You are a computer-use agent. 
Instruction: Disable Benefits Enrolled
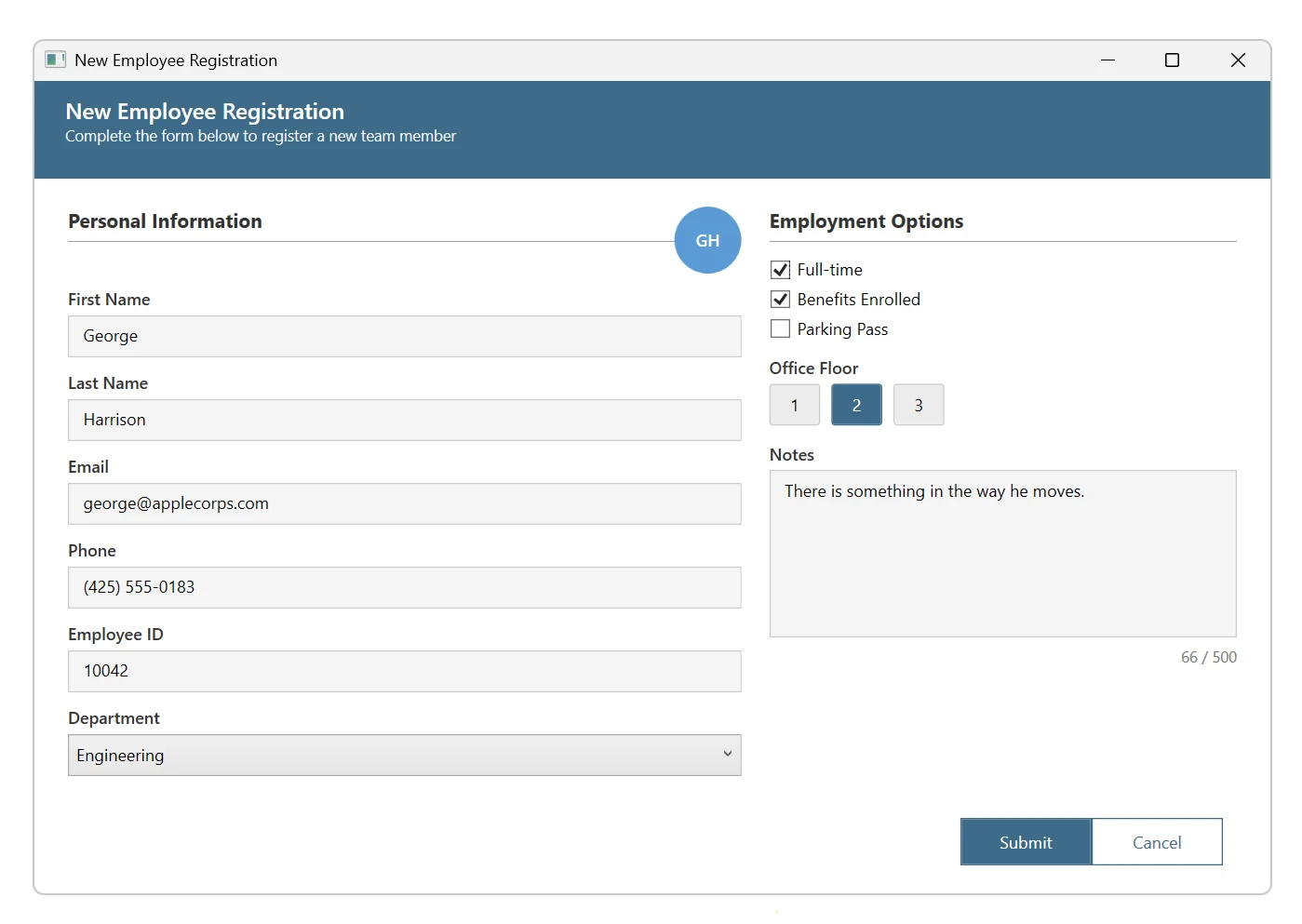[x=779, y=299]
